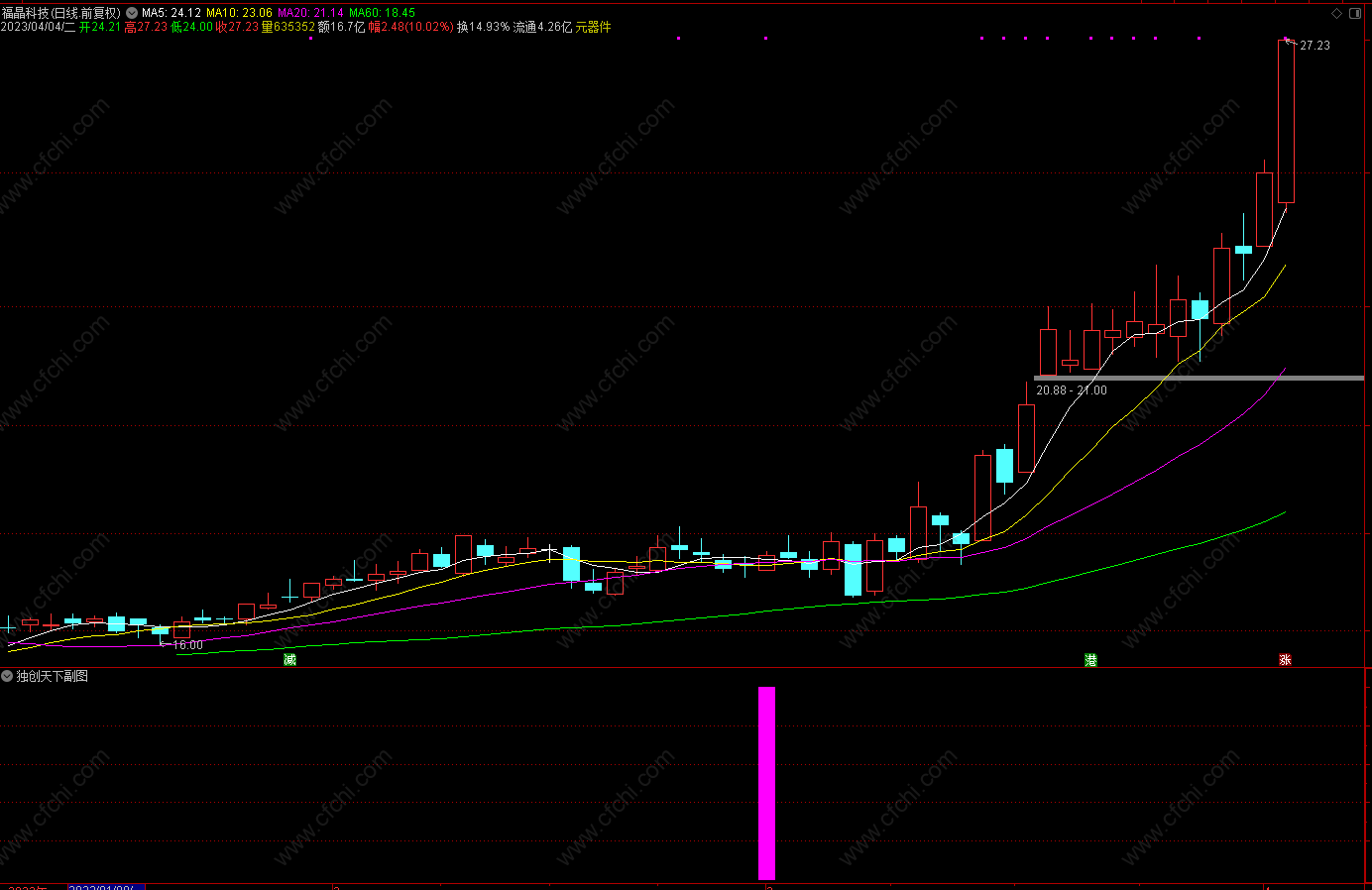Viewport: 1372px width, 890px height.
Task: Click the 20.88 - 21.00 gap label
Action: point(1072,390)
